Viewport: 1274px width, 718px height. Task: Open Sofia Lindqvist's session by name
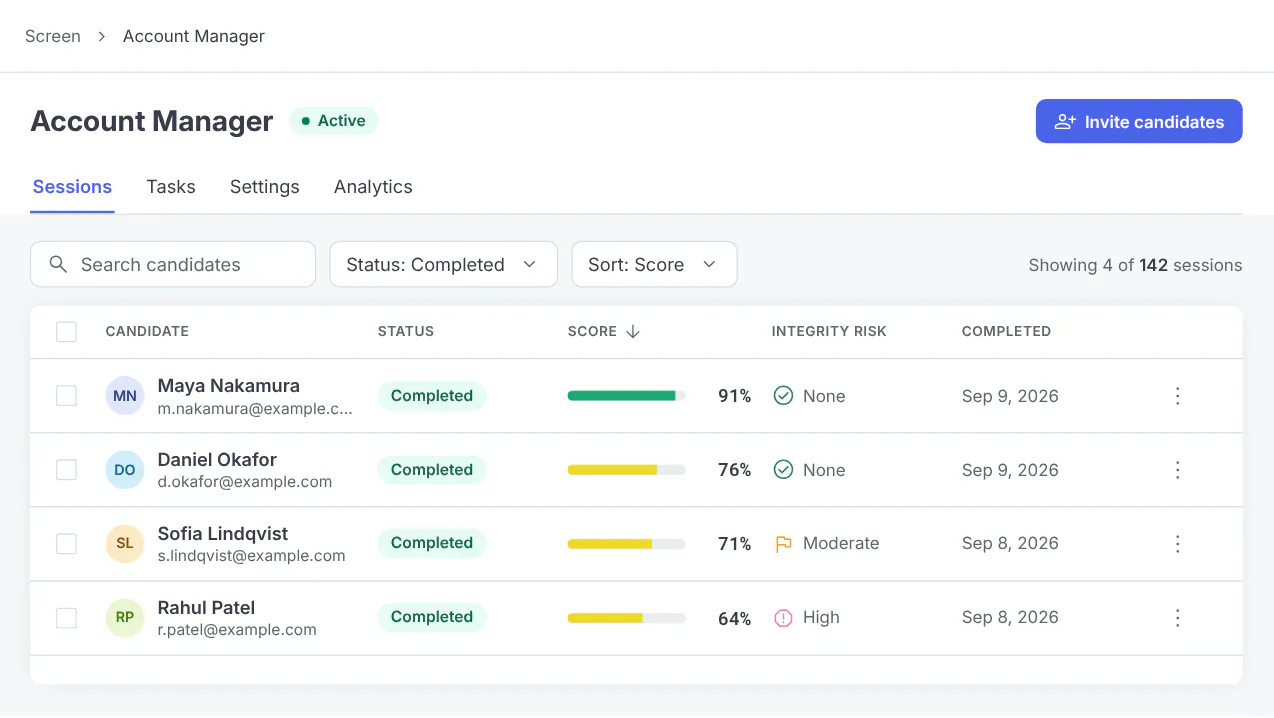coord(223,534)
